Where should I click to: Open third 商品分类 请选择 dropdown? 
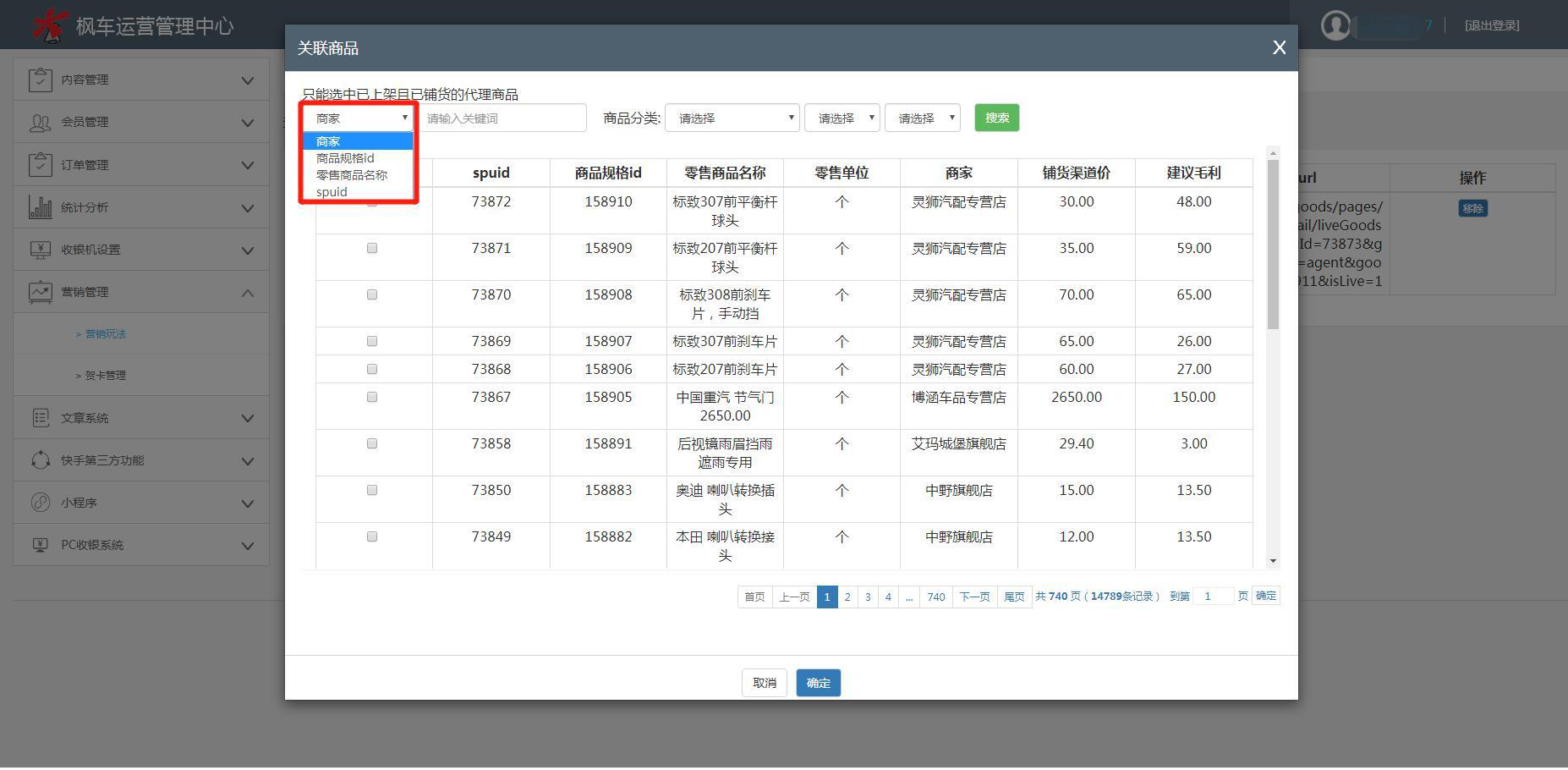(x=923, y=118)
